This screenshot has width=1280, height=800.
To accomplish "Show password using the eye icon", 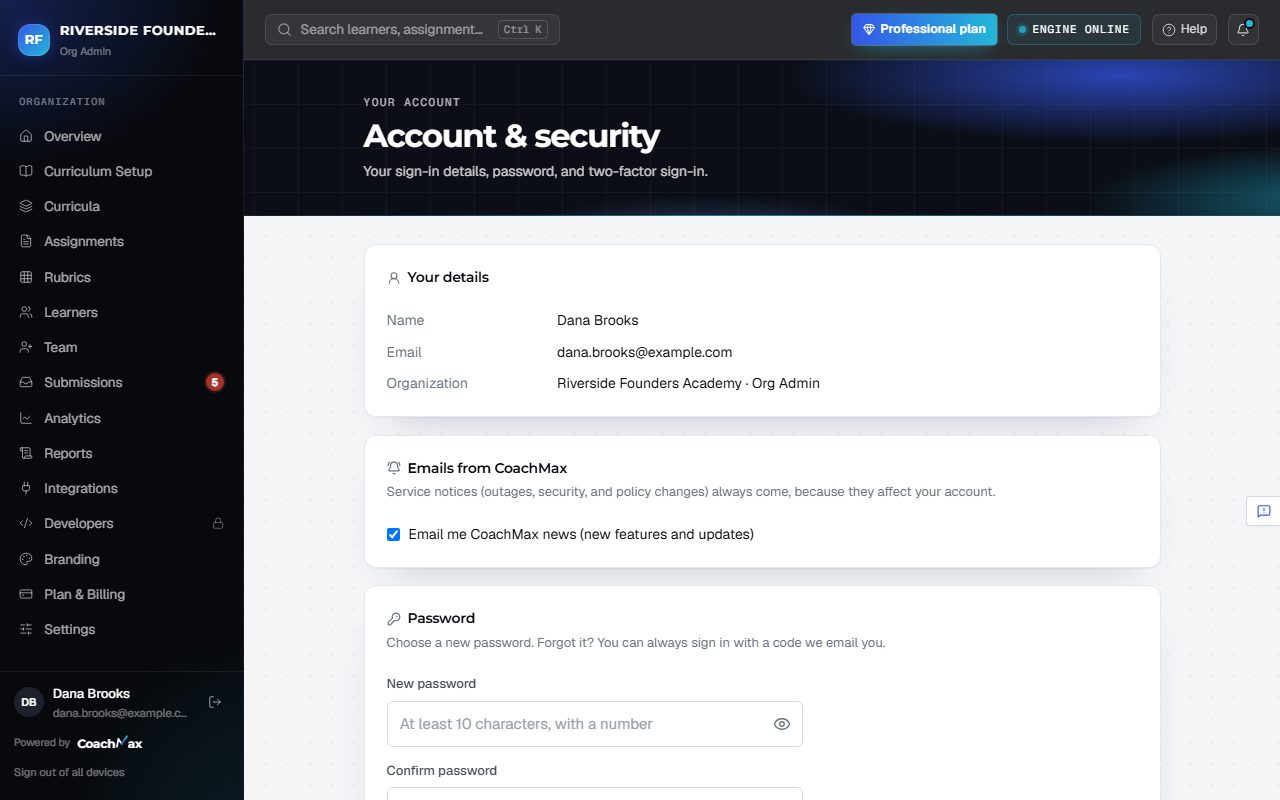I will (x=782, y=724).
